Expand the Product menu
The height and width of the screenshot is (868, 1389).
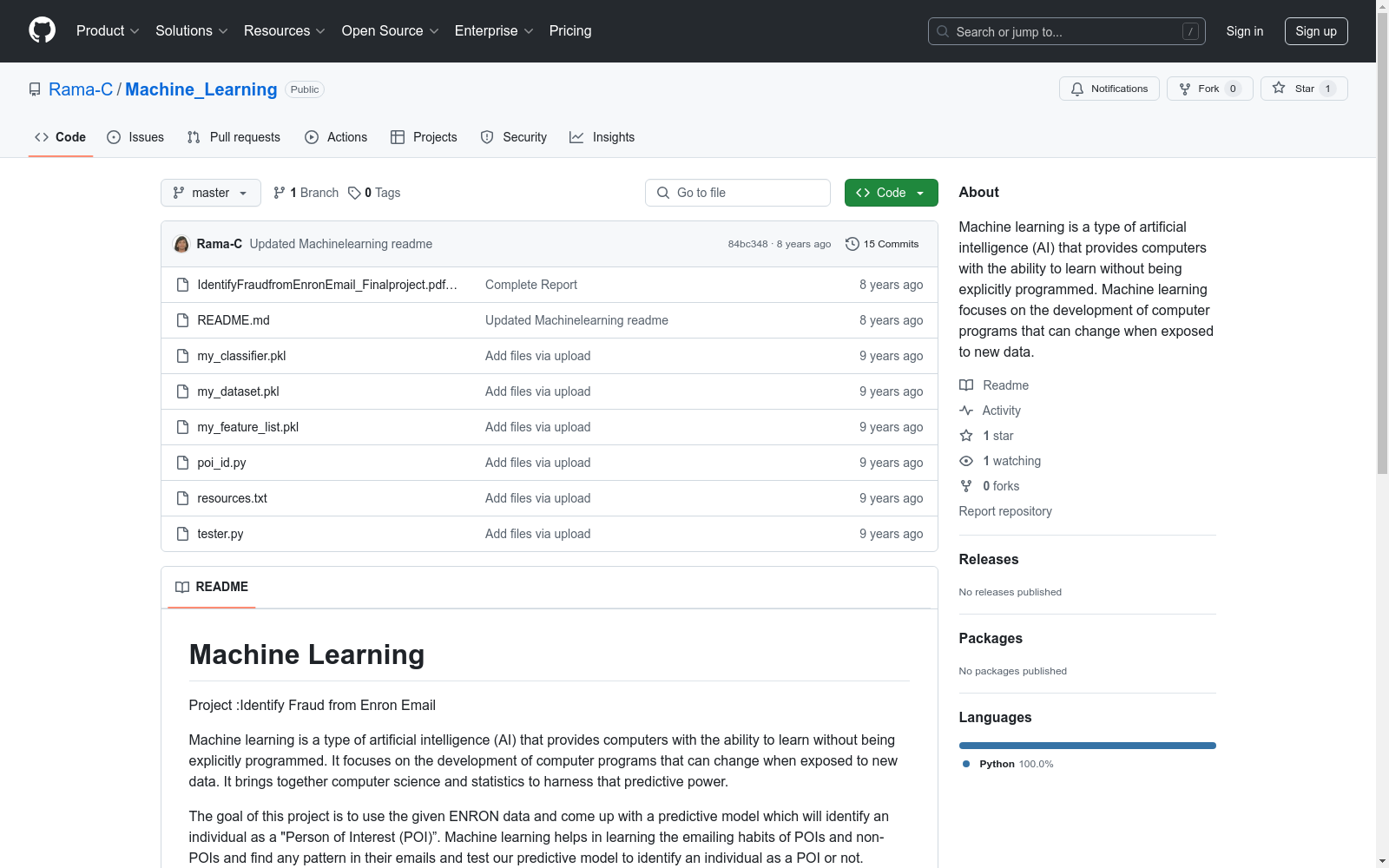click(108, 30)
